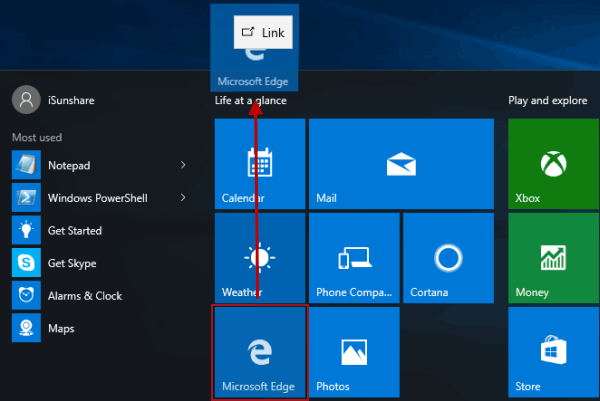The height and width of the screenshot is (401, 600).
Task: Open the Money tile
Action: click(x=553, y=258)
